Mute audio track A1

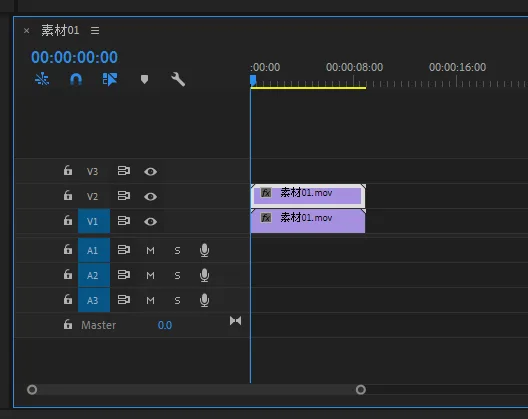coord(151,251)
